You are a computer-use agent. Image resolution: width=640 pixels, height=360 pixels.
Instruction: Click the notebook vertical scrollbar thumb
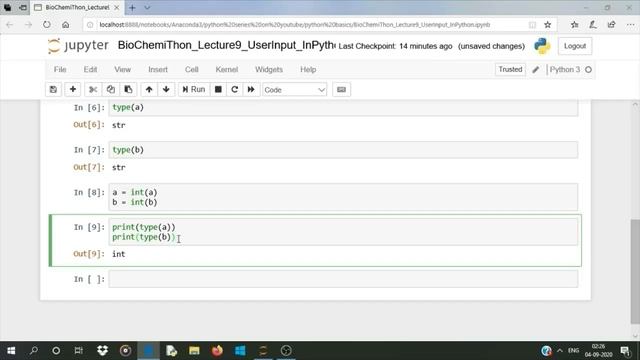click(635, 271)
